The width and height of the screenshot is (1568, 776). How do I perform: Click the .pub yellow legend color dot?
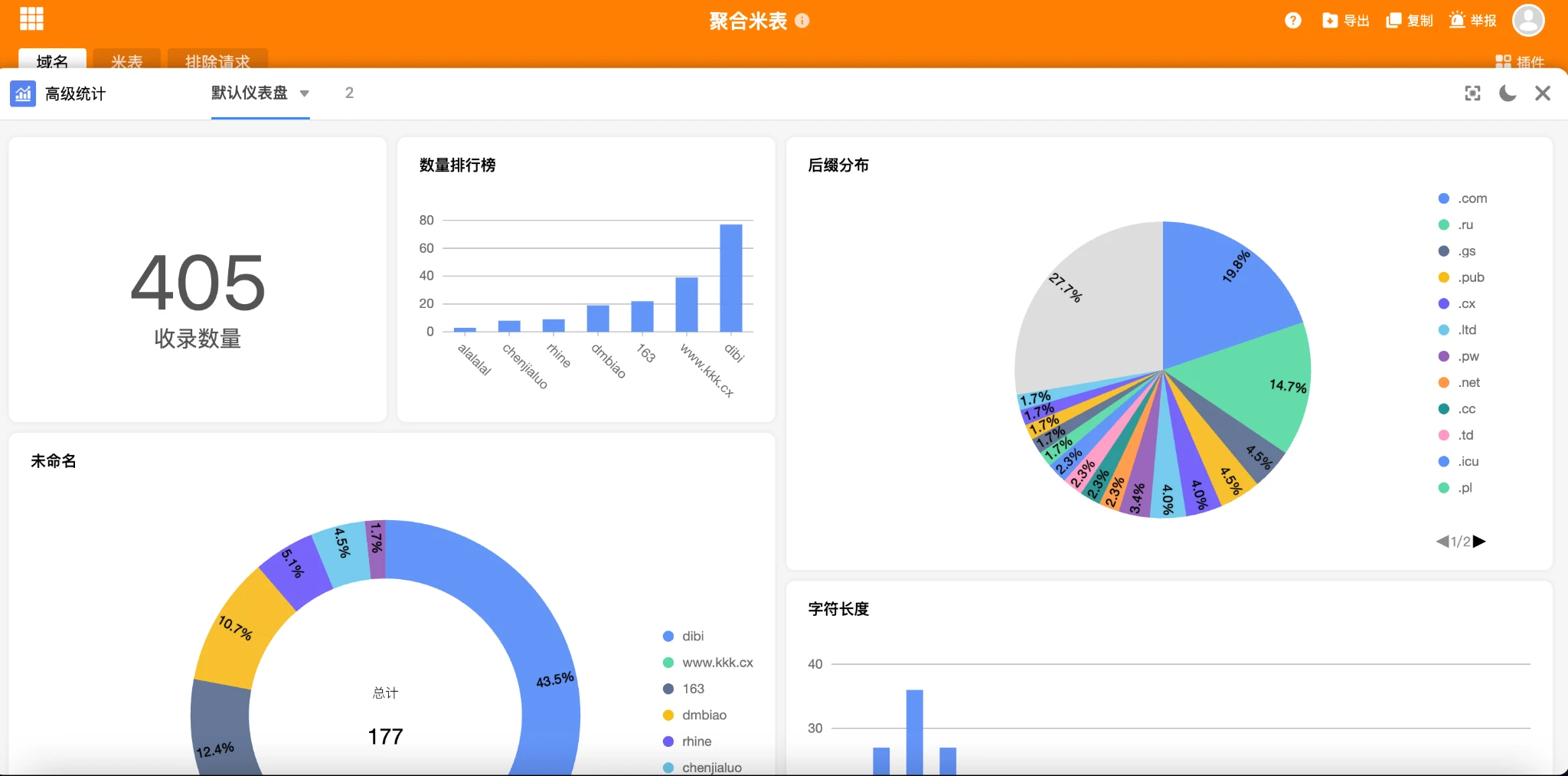tap(1444, 277)
